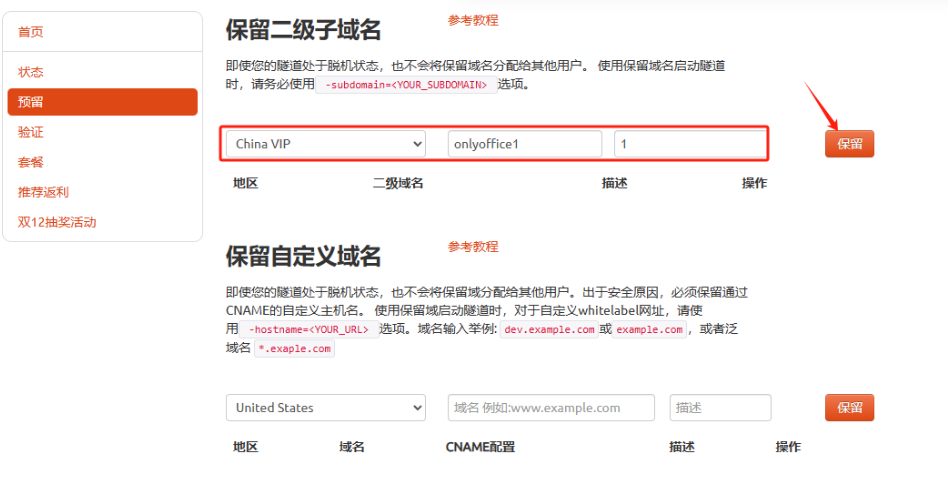Focus the 描述 field for custom domain

click(x=720, y=408)
